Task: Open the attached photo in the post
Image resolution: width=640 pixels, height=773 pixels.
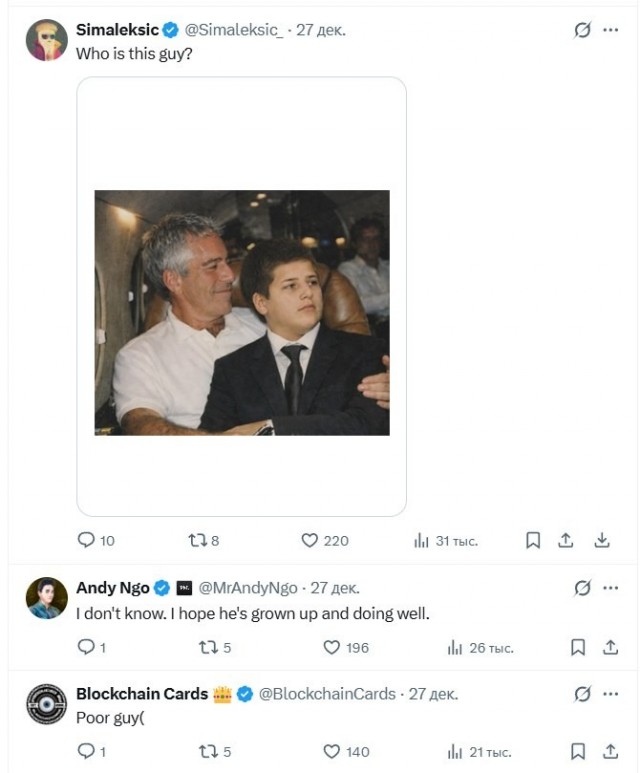Action: pyautogui.click(x=241, y=312)
